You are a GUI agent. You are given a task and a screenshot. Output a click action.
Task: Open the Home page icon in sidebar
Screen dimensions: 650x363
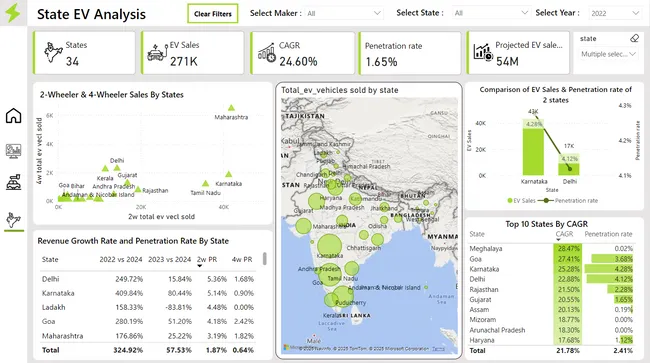(x=13, y=116)
